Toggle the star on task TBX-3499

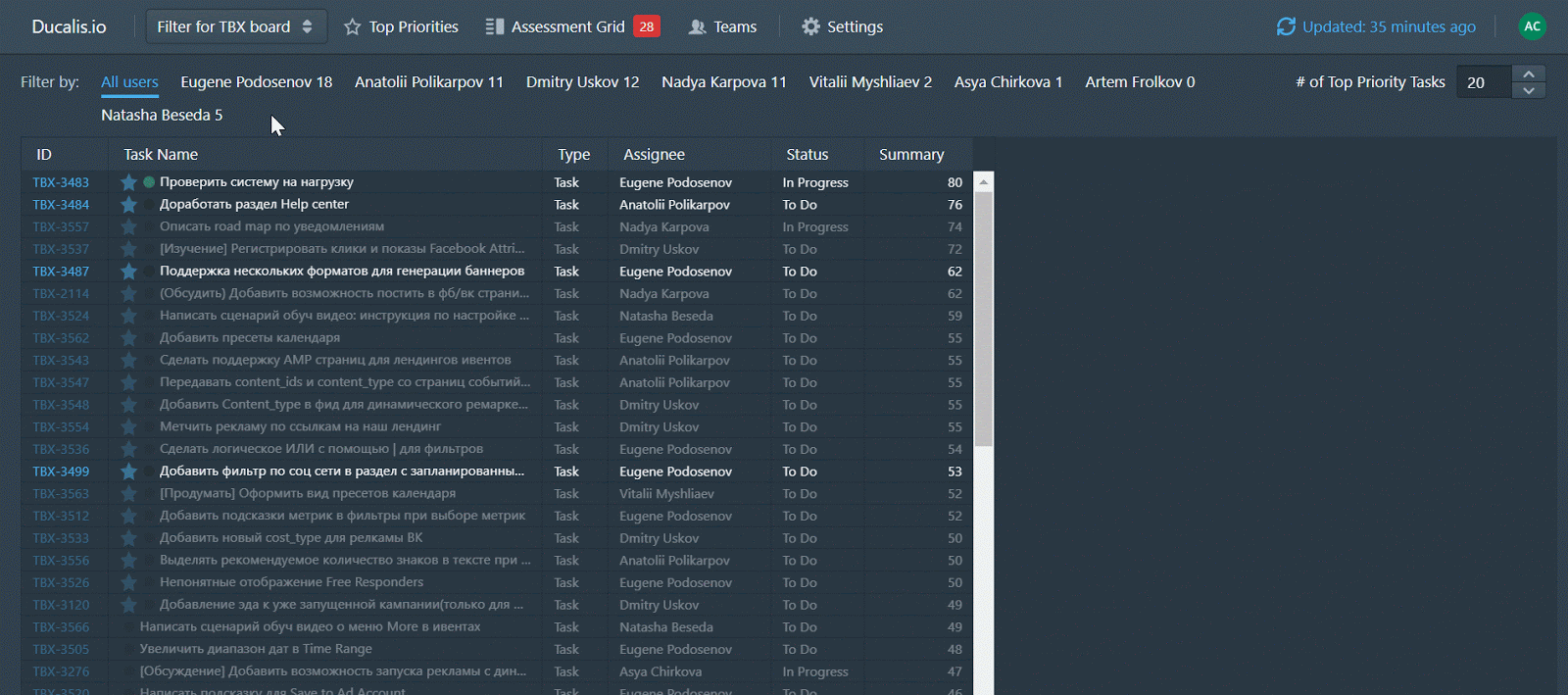[128, 472]
